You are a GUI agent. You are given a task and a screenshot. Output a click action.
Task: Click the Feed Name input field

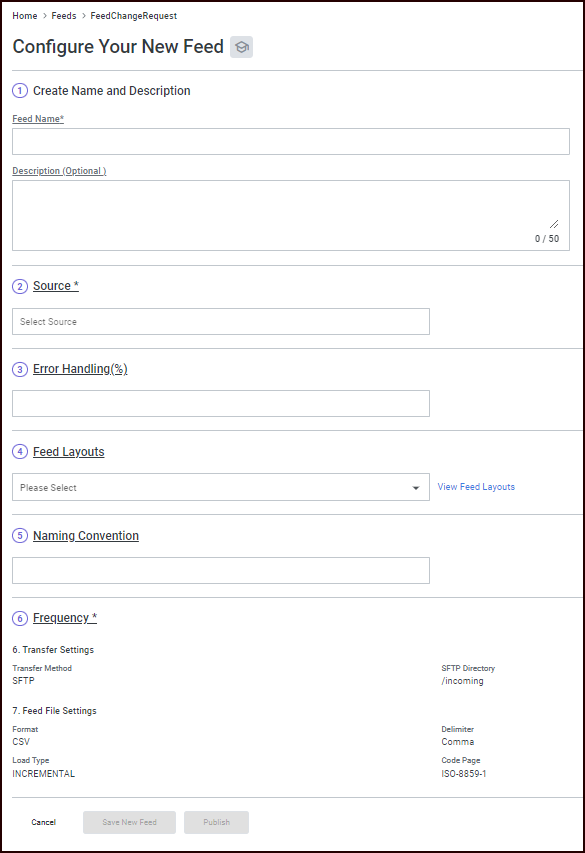pos(290,141)
